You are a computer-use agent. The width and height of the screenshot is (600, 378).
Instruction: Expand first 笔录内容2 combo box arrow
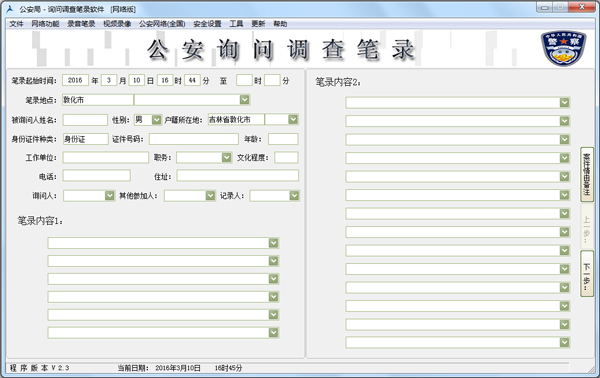564,102
